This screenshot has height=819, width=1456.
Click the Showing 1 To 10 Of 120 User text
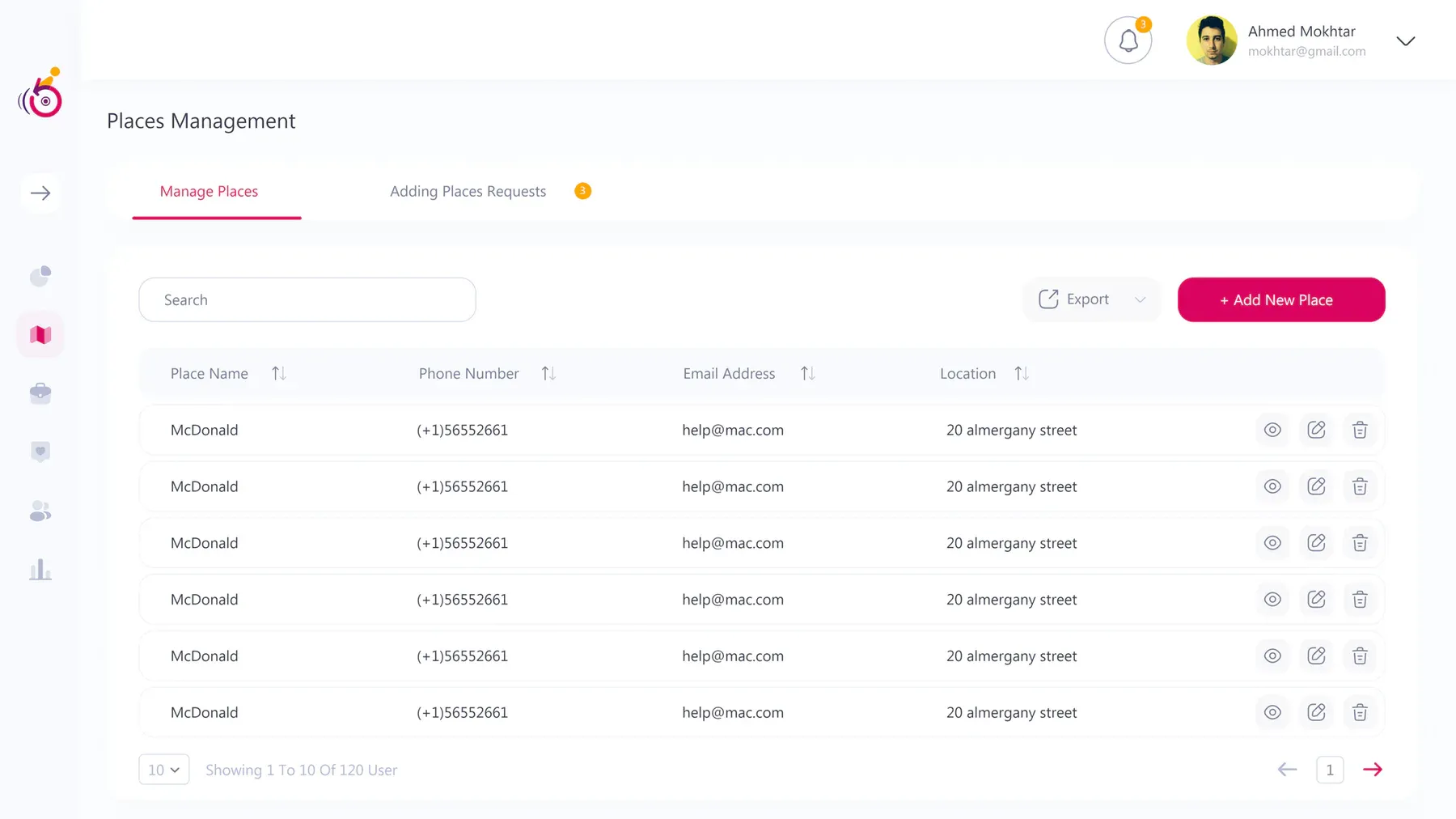[x=301, y=770]
